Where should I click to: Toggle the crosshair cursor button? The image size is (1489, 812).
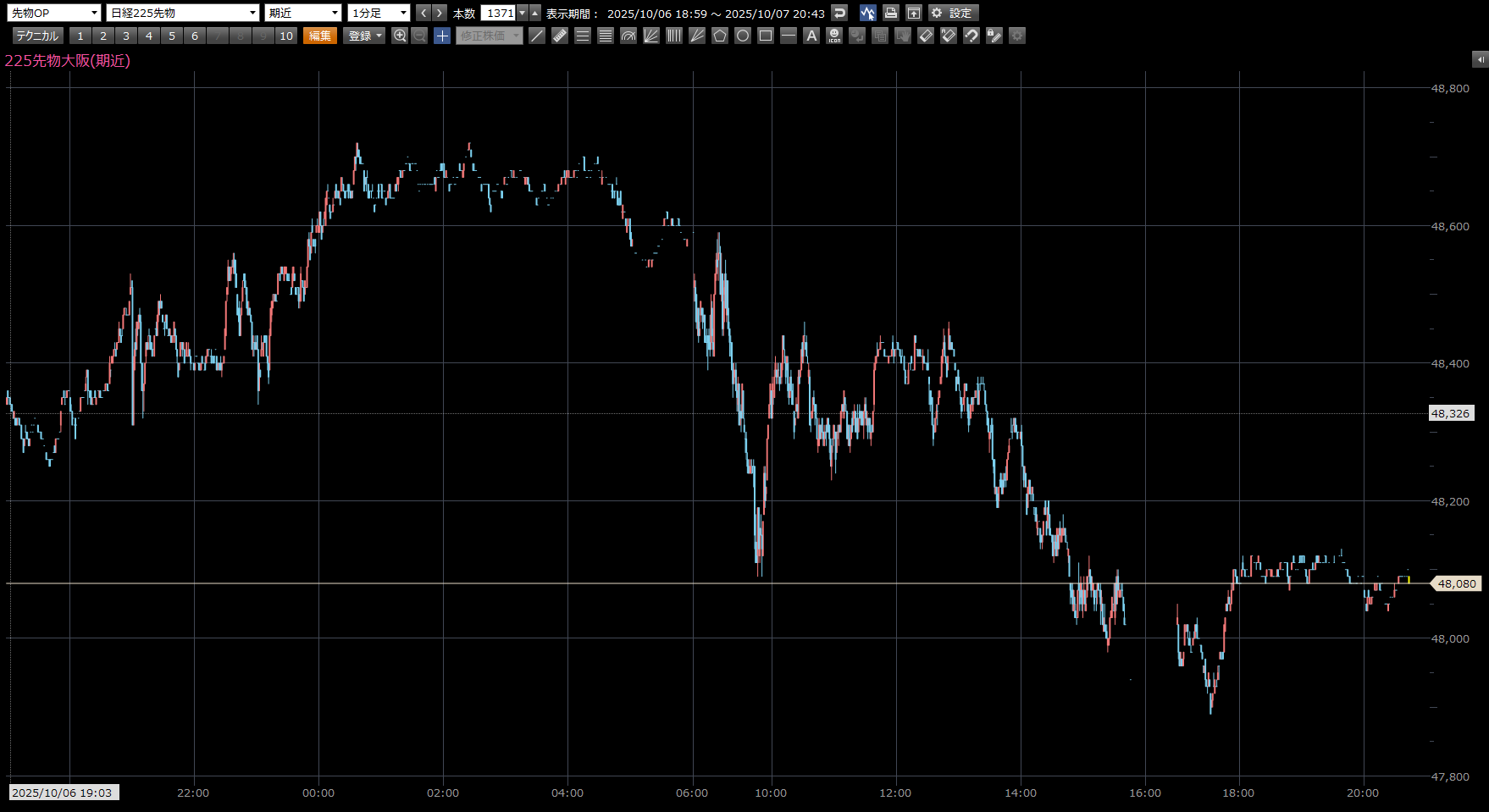coord(442,36)
